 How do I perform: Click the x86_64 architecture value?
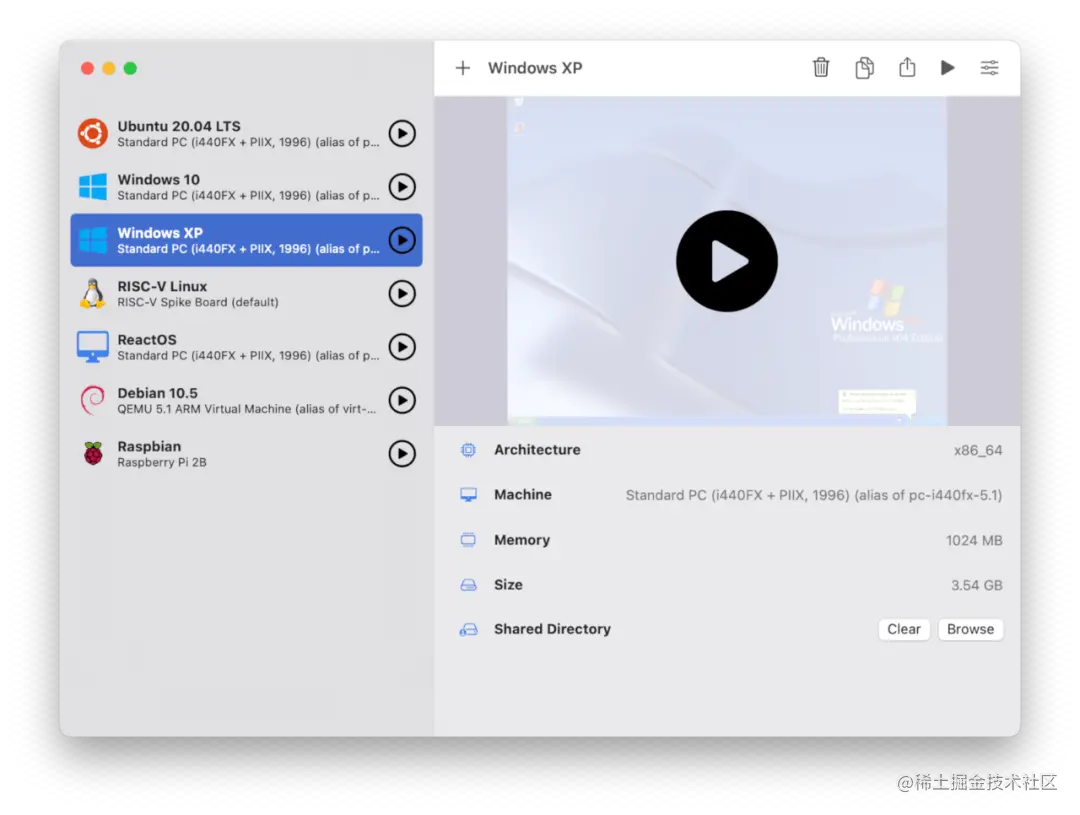978,451
